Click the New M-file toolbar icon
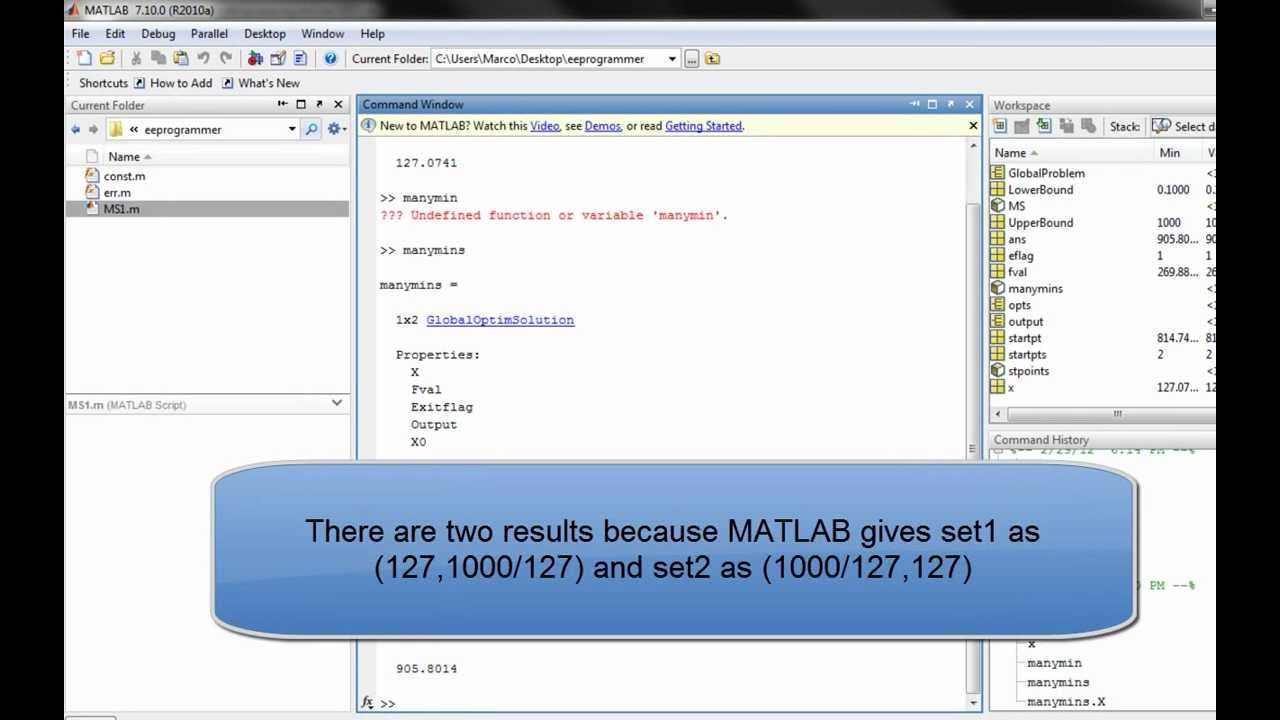 tap(84, 59)
